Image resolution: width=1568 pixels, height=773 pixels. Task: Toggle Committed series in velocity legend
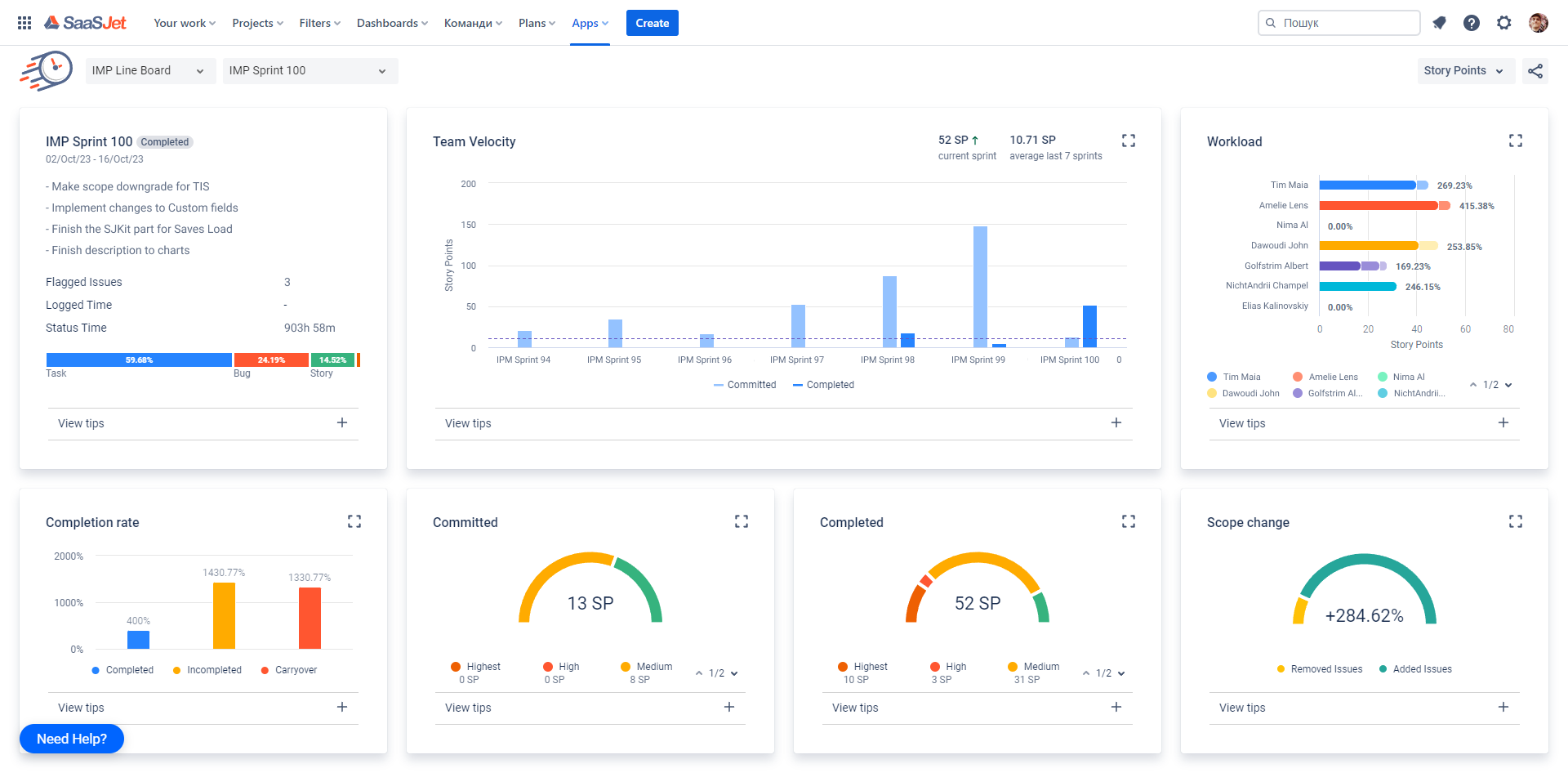(x=745, y=385)
